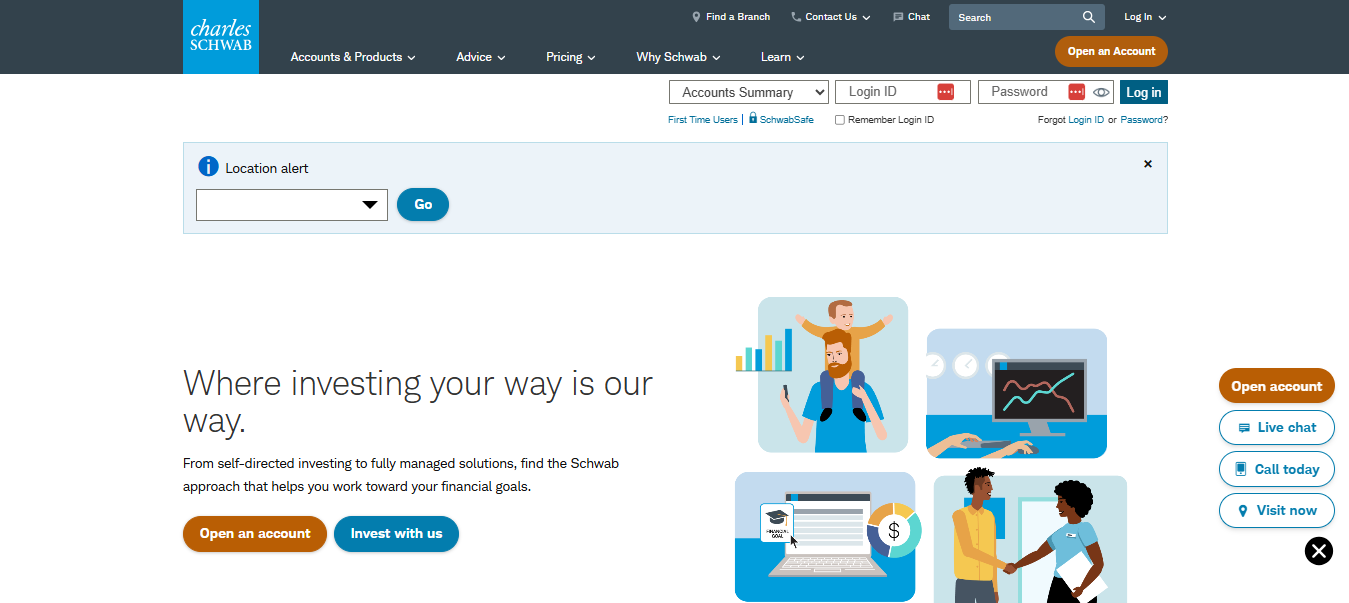Open the SchwabSafe link

tap(787, 120)
